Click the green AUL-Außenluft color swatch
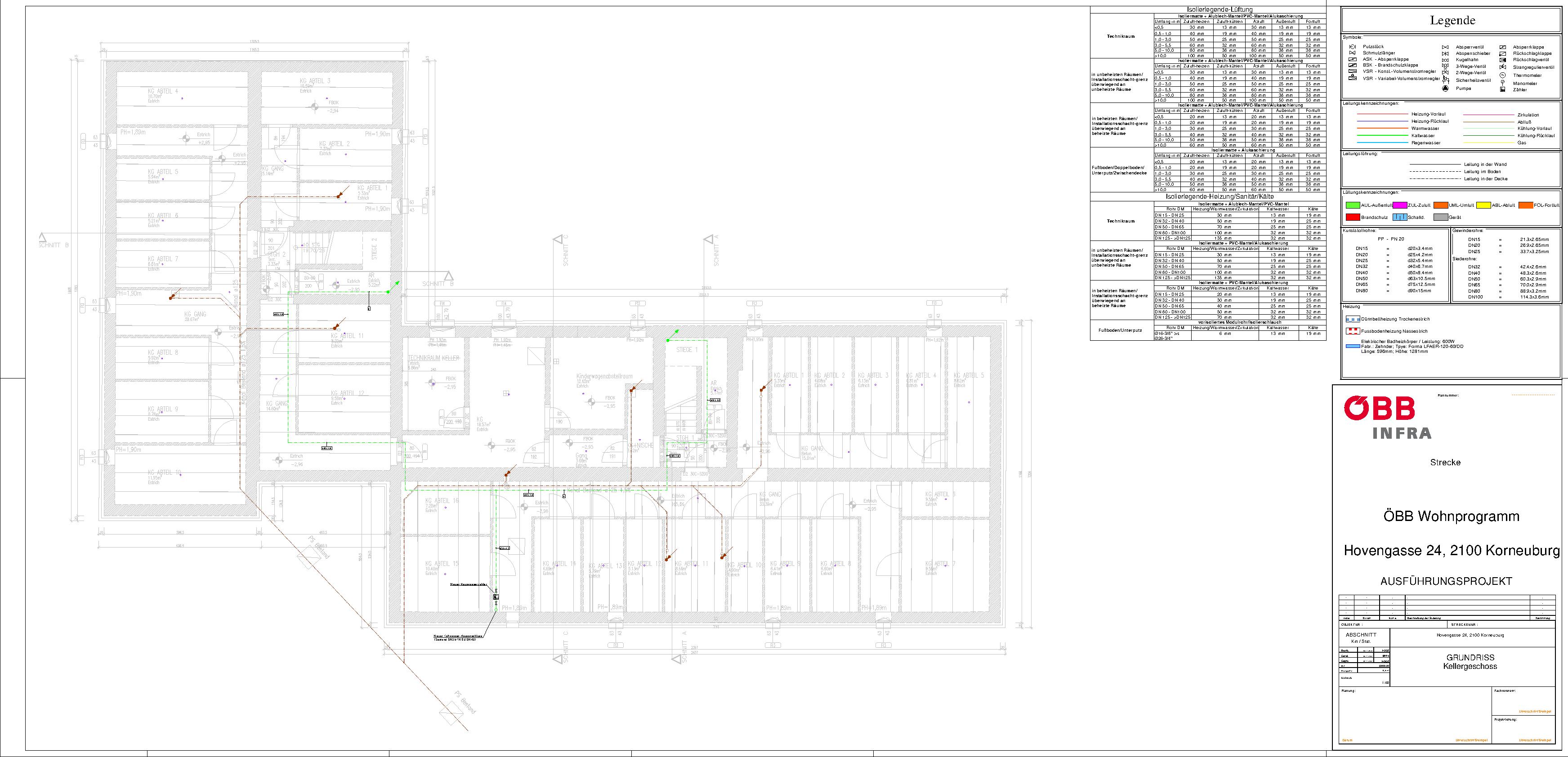1568x757 pixels. click(x=1353, y=205)
